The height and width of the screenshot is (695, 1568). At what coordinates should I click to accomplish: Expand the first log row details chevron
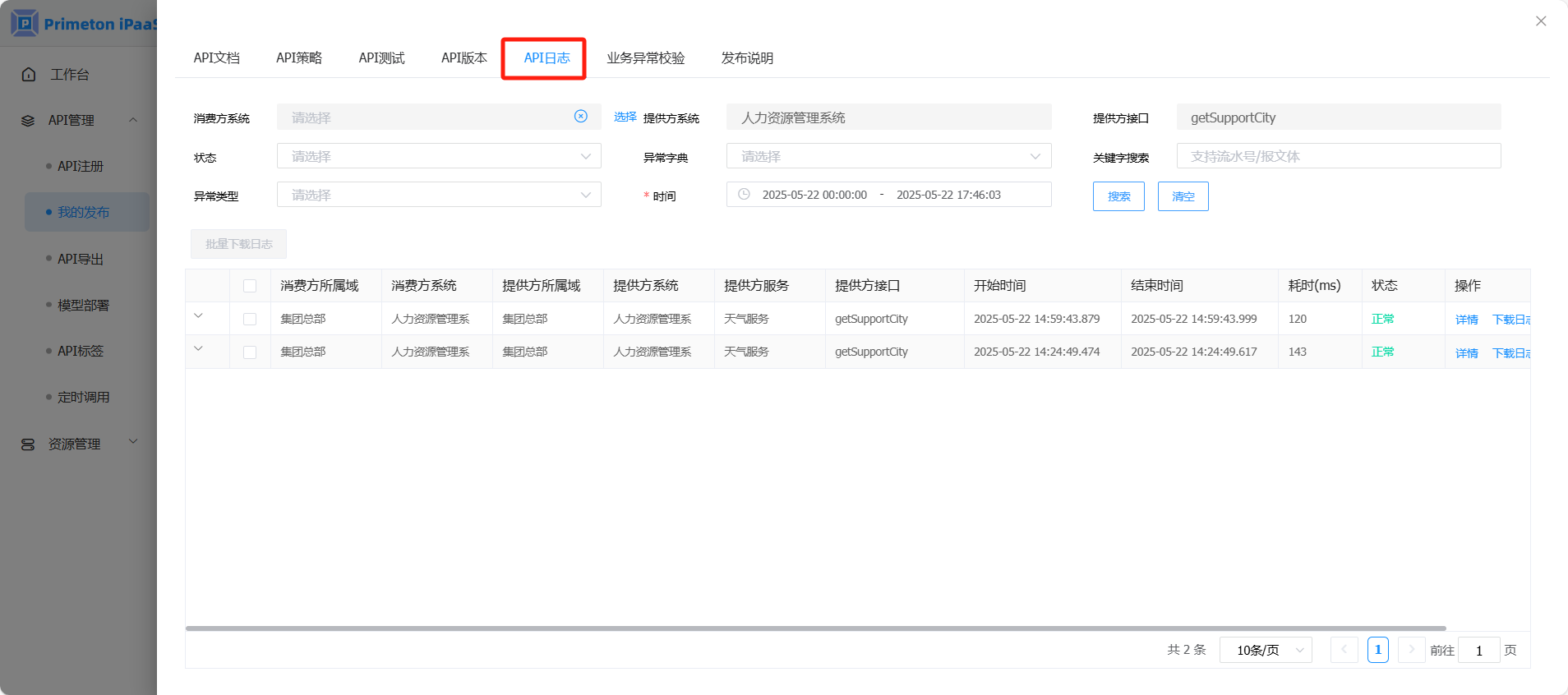[x=198, y=316]
